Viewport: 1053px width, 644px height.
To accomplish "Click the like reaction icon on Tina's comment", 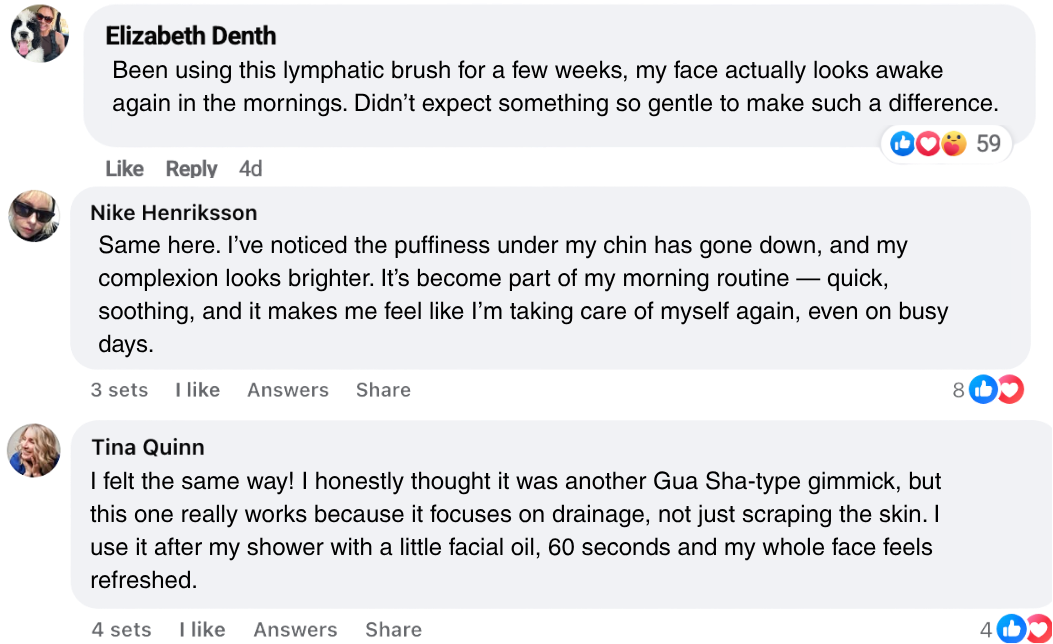I will tap(1013, 629).
